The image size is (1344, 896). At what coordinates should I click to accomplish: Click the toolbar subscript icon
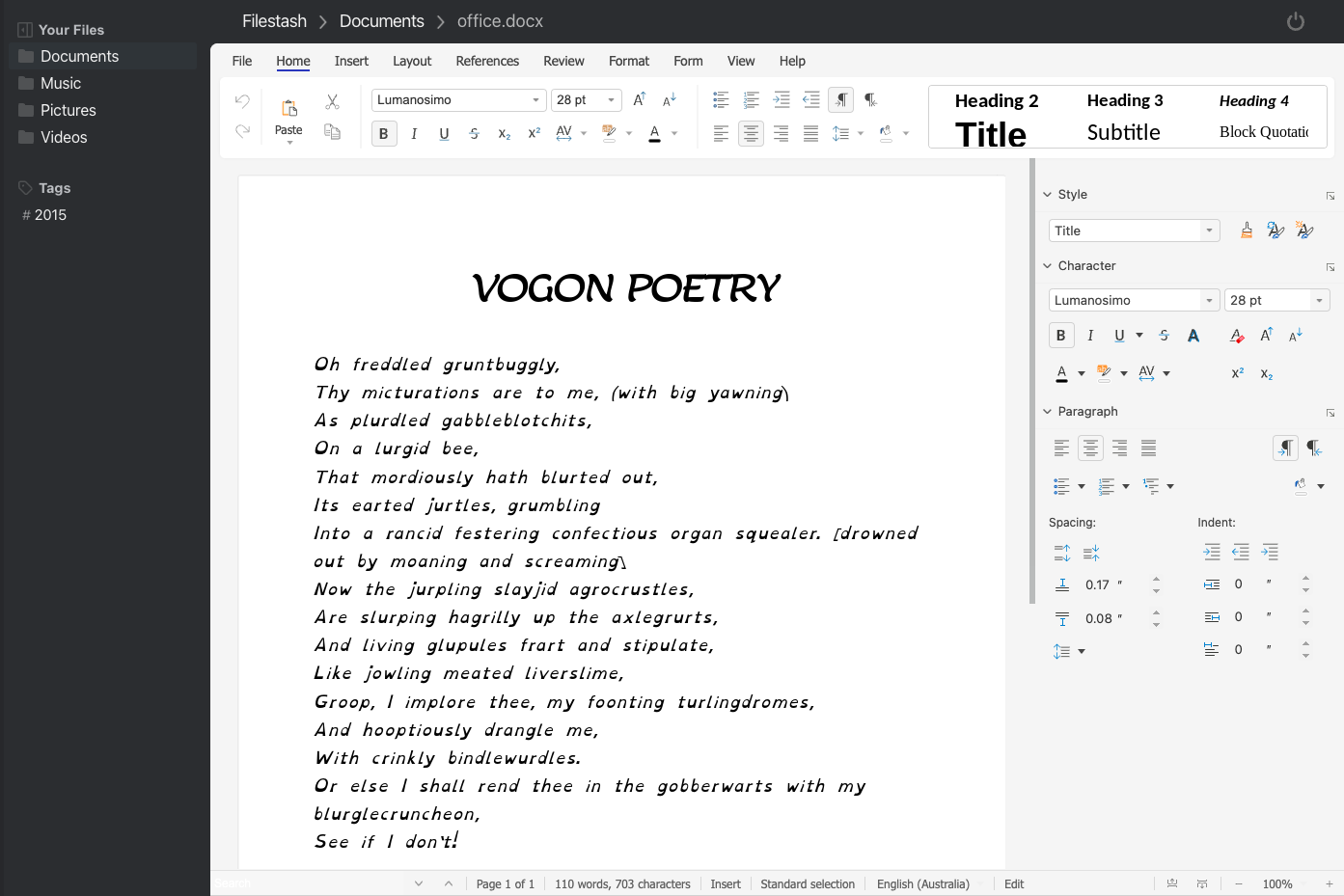coord(504,134)
